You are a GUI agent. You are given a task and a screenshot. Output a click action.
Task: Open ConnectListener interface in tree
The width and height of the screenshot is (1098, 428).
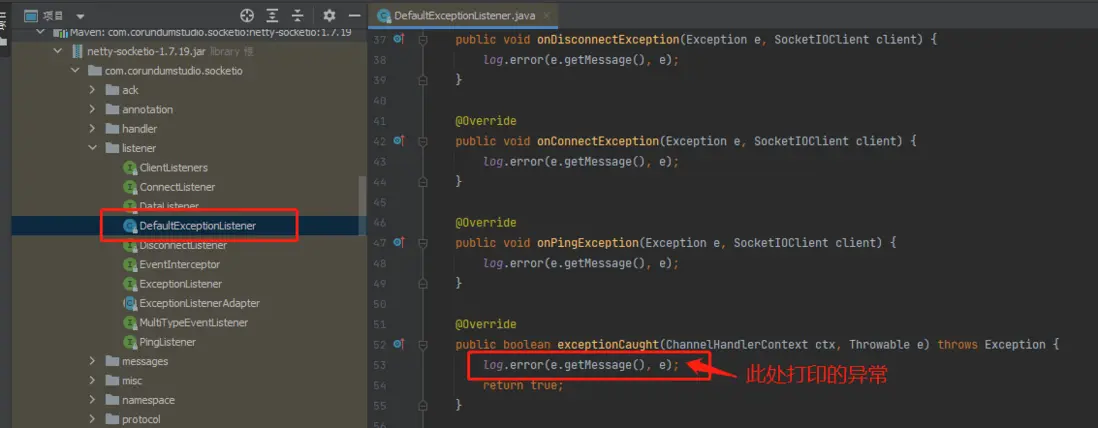[177, 187]
